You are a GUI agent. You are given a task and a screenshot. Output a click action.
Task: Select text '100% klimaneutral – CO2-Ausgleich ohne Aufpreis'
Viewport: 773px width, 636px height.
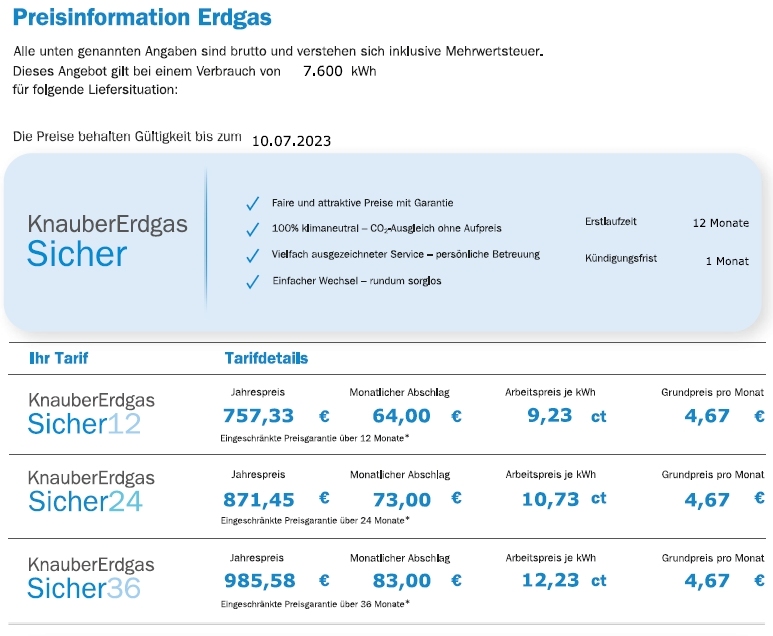[x=386, y=228]
